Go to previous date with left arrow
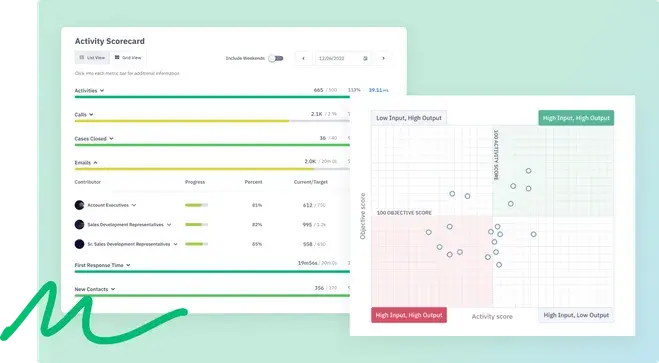659x363 pixels. 303,58
